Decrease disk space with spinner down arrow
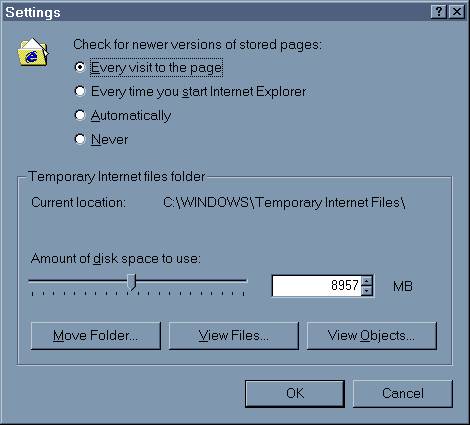This screenshot has height=425, width=470. point(367,291)
